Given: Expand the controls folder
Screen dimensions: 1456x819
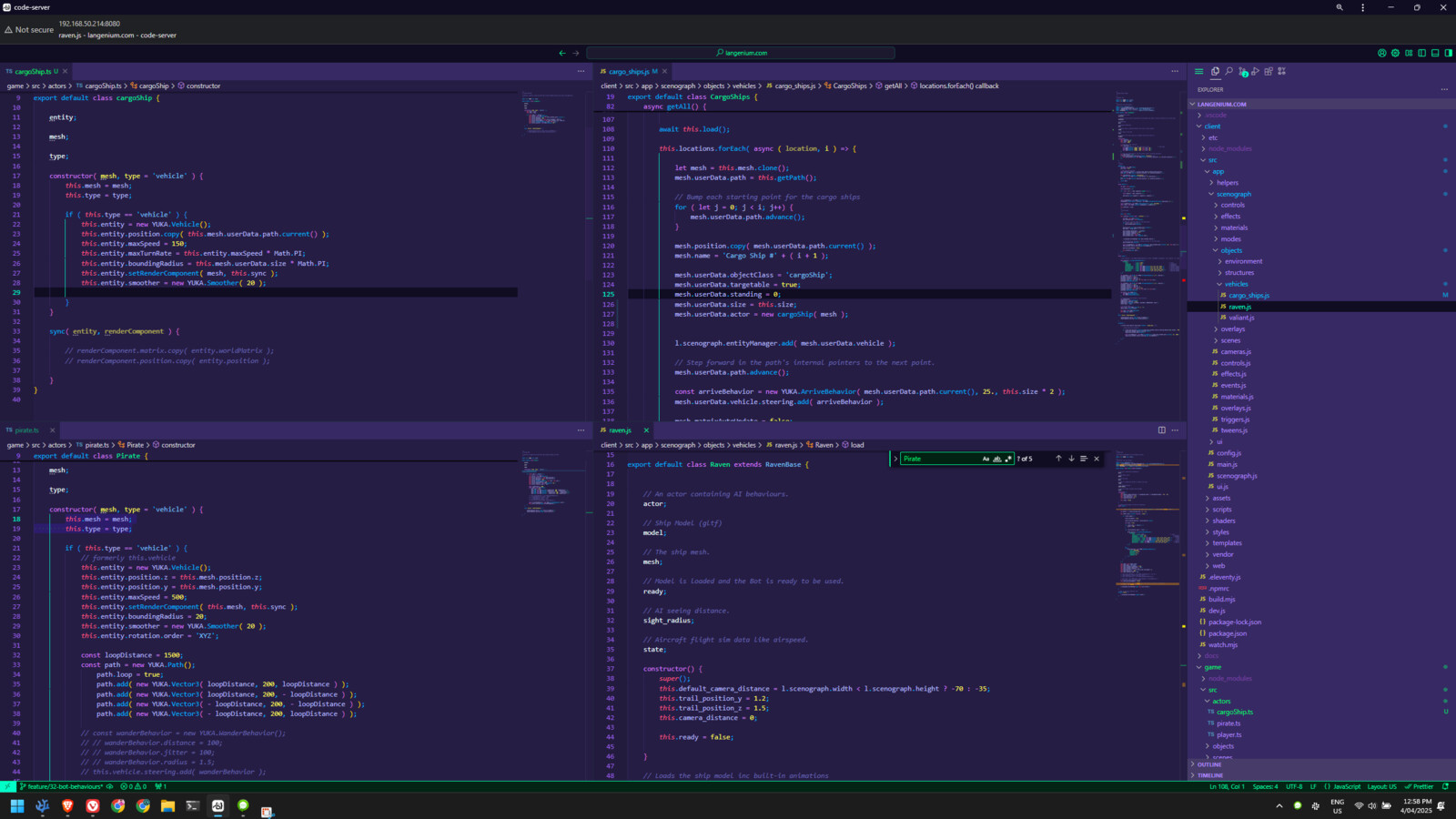Looking at the screenshot, I should (x=1321, y=205).
